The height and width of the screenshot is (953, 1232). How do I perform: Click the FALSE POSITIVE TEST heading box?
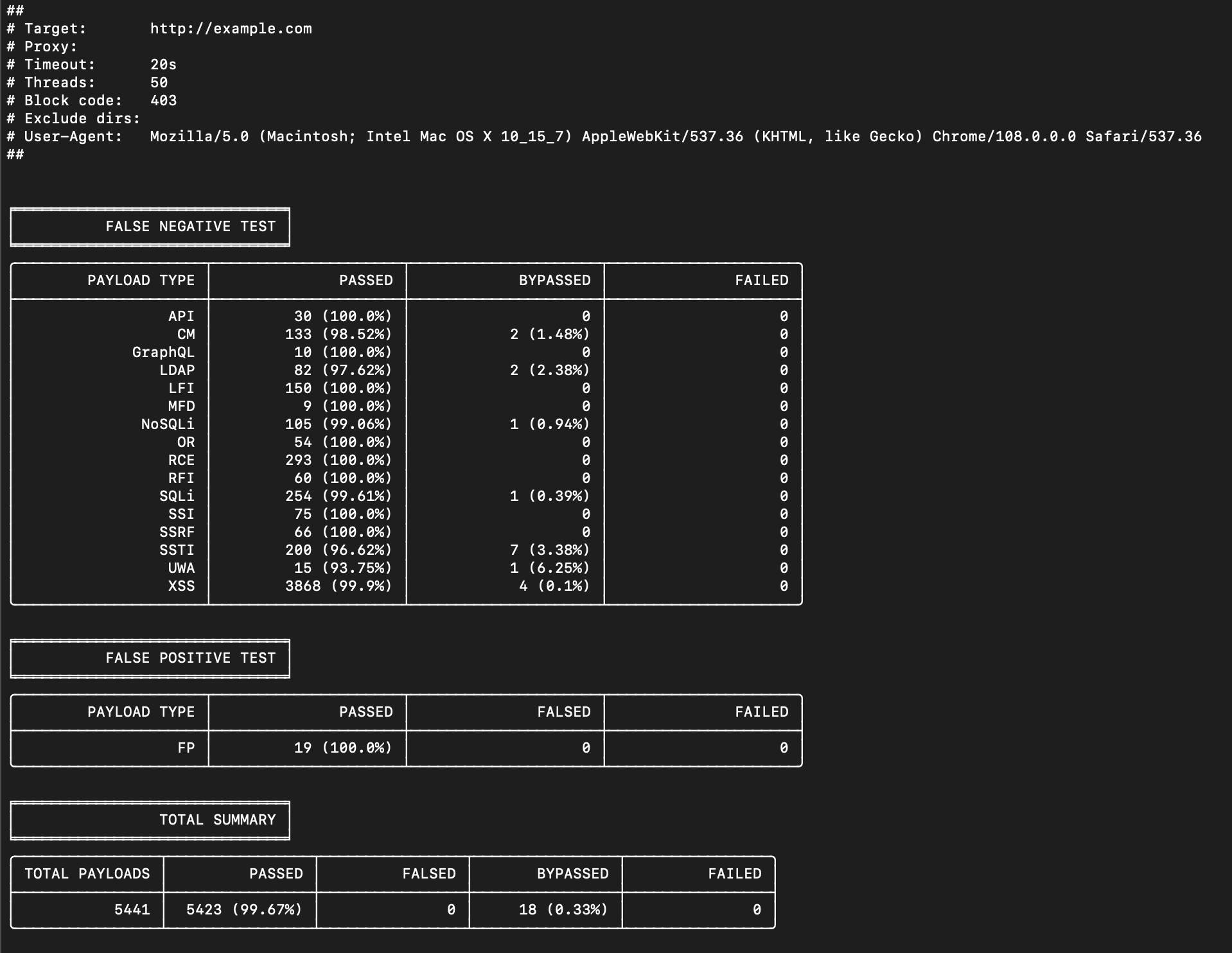[x=150, y=658]
